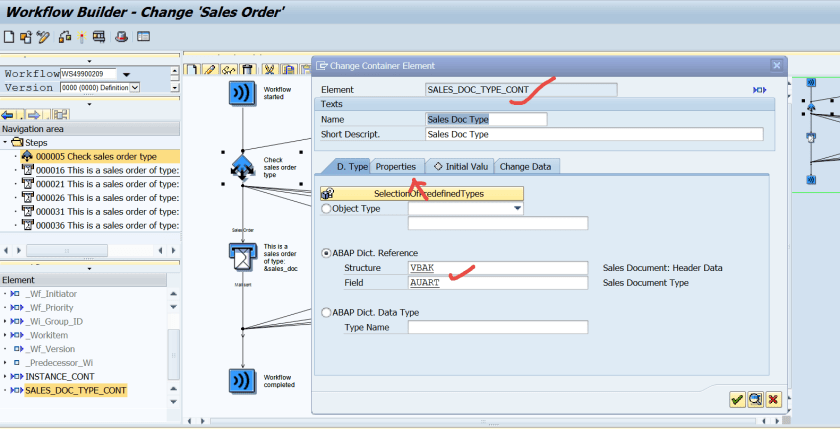
Task: Select the ABAP Dict. Data Type radio button
Action: click(x=326, y=312)
